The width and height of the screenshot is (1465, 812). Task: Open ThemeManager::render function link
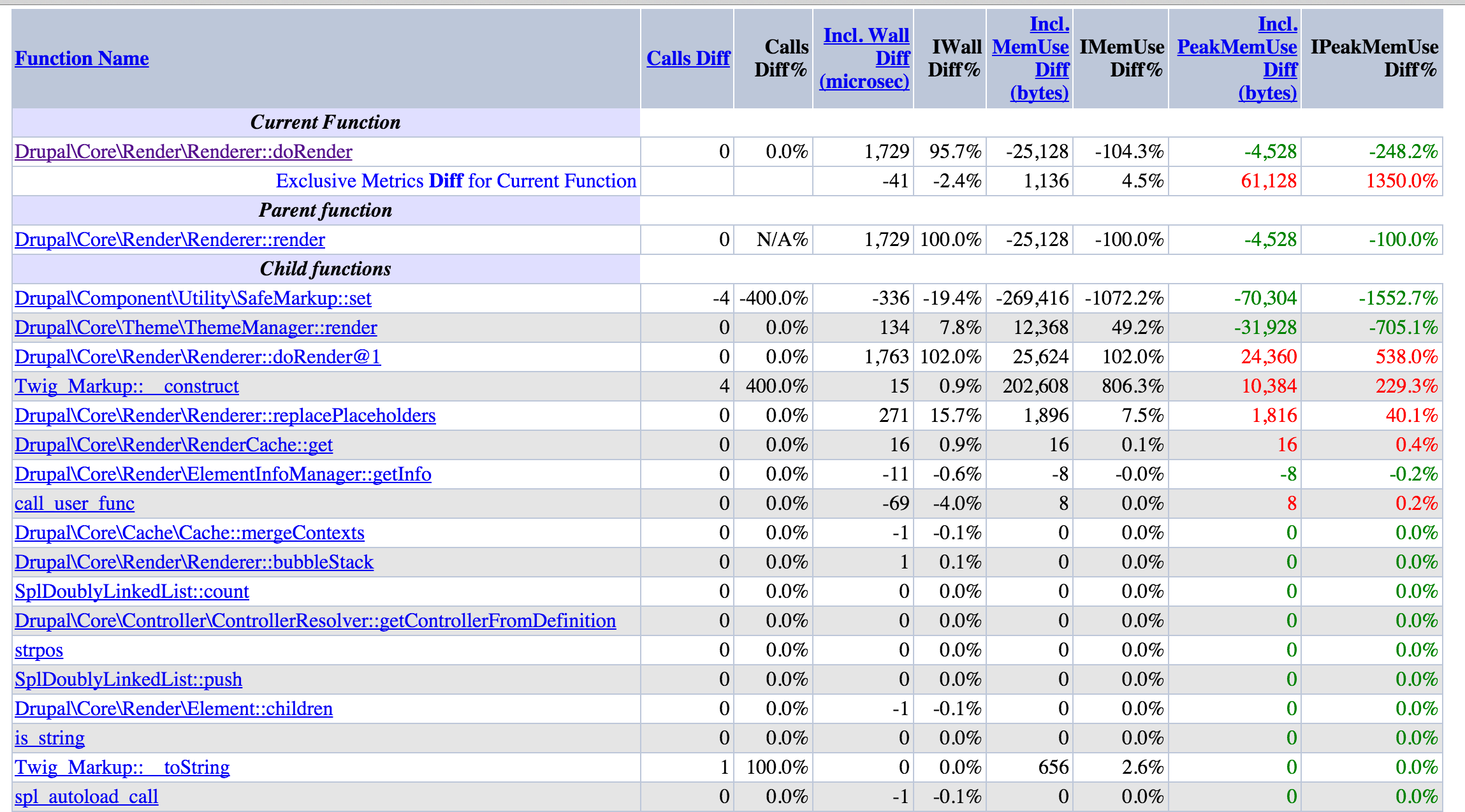[196, 328]
